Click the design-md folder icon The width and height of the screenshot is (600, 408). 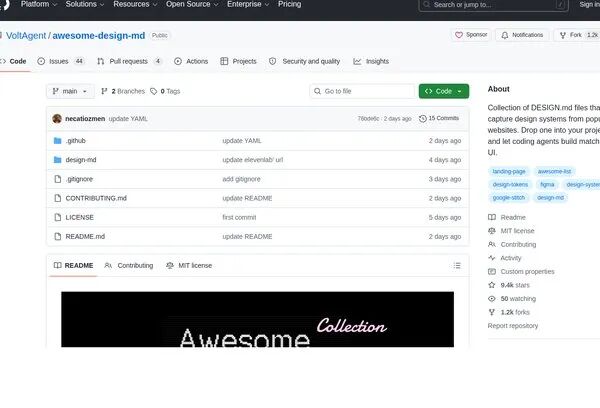pos(58,160)
